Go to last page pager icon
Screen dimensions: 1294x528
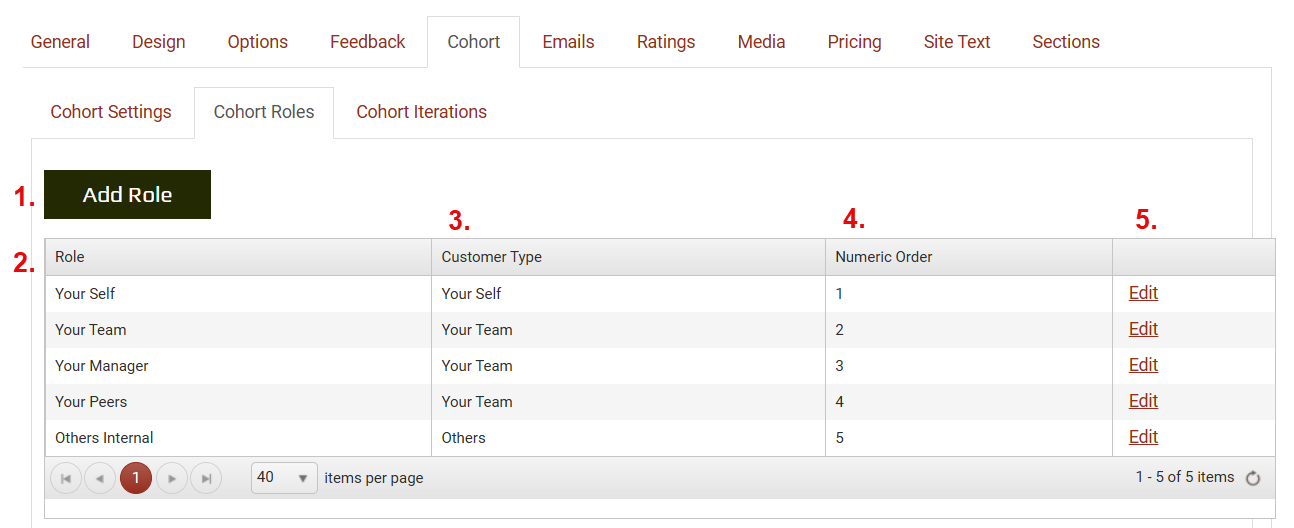tap(206, 479)
